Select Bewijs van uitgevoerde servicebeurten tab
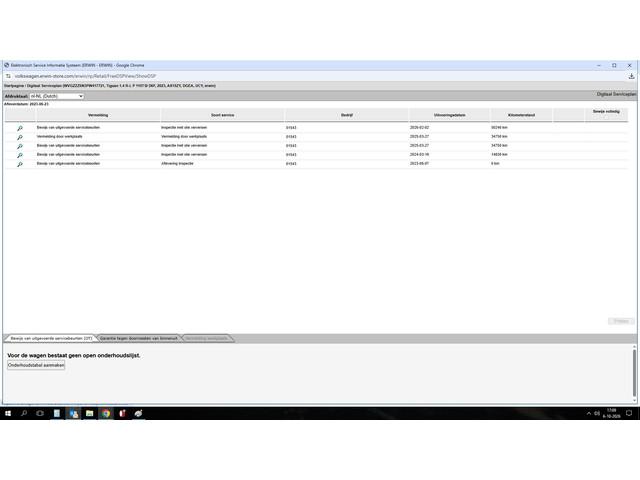 (x=51, y=338)
